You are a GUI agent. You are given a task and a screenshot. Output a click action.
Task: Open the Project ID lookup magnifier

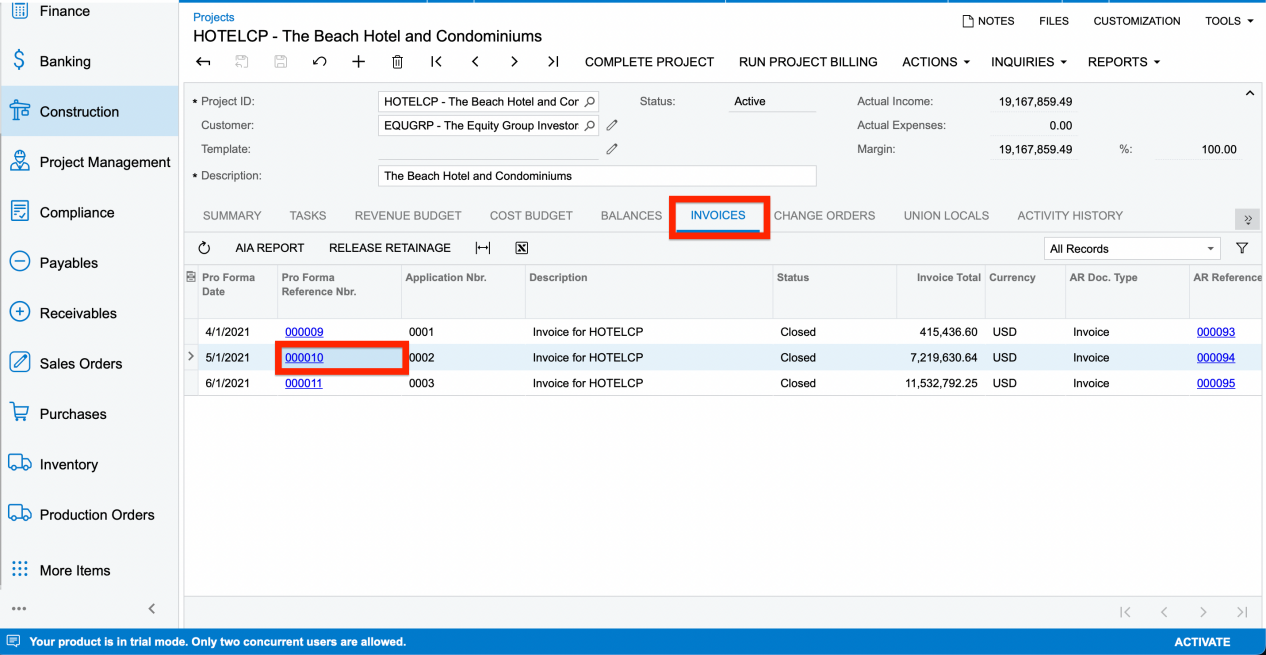click(591, 101)
